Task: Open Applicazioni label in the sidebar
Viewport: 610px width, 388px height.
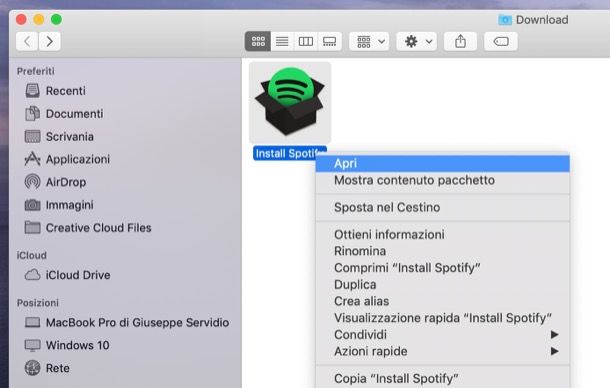Action: [78, 159]
